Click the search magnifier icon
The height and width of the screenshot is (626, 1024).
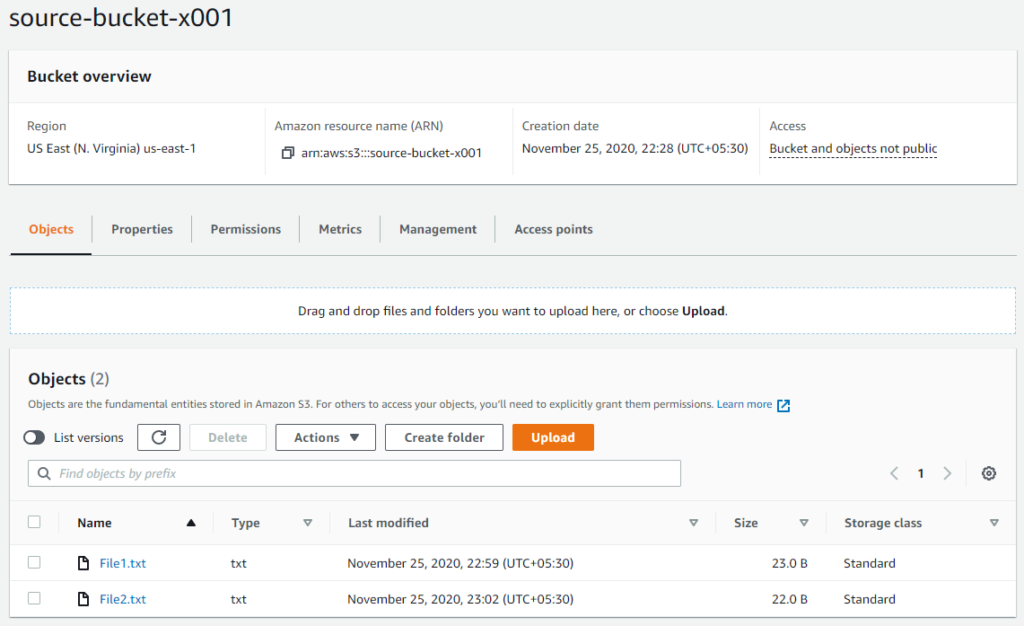point(44,473)
